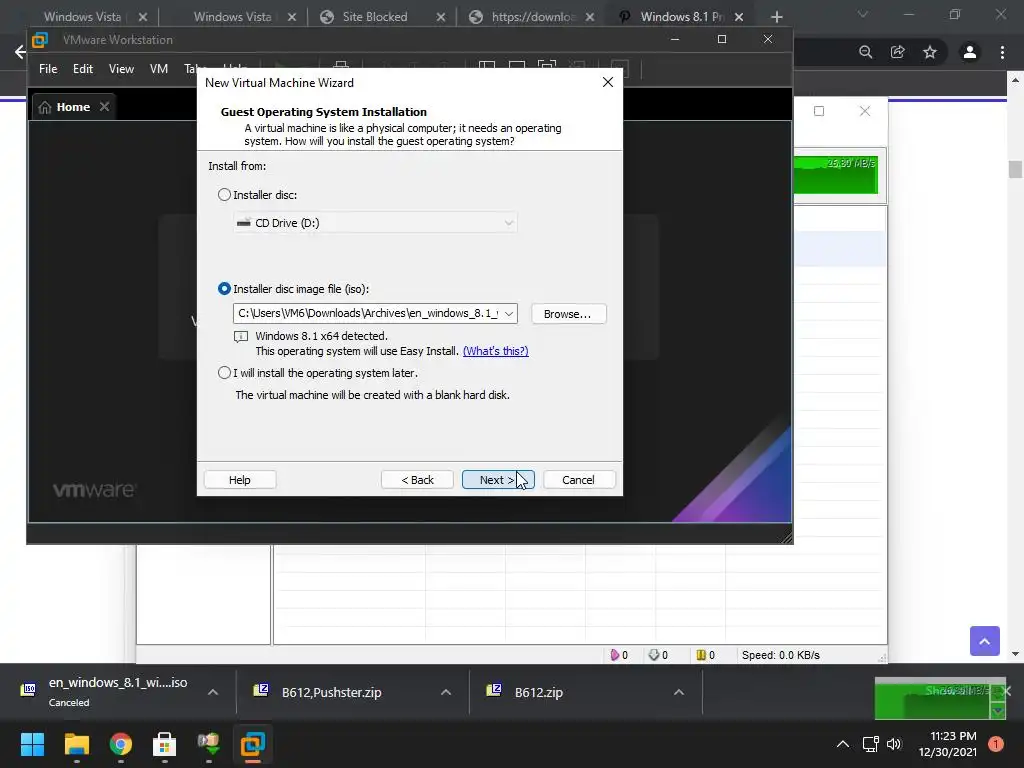
Task: Open File Explorer from the taskbar
Action: click(x=76, y=744)
